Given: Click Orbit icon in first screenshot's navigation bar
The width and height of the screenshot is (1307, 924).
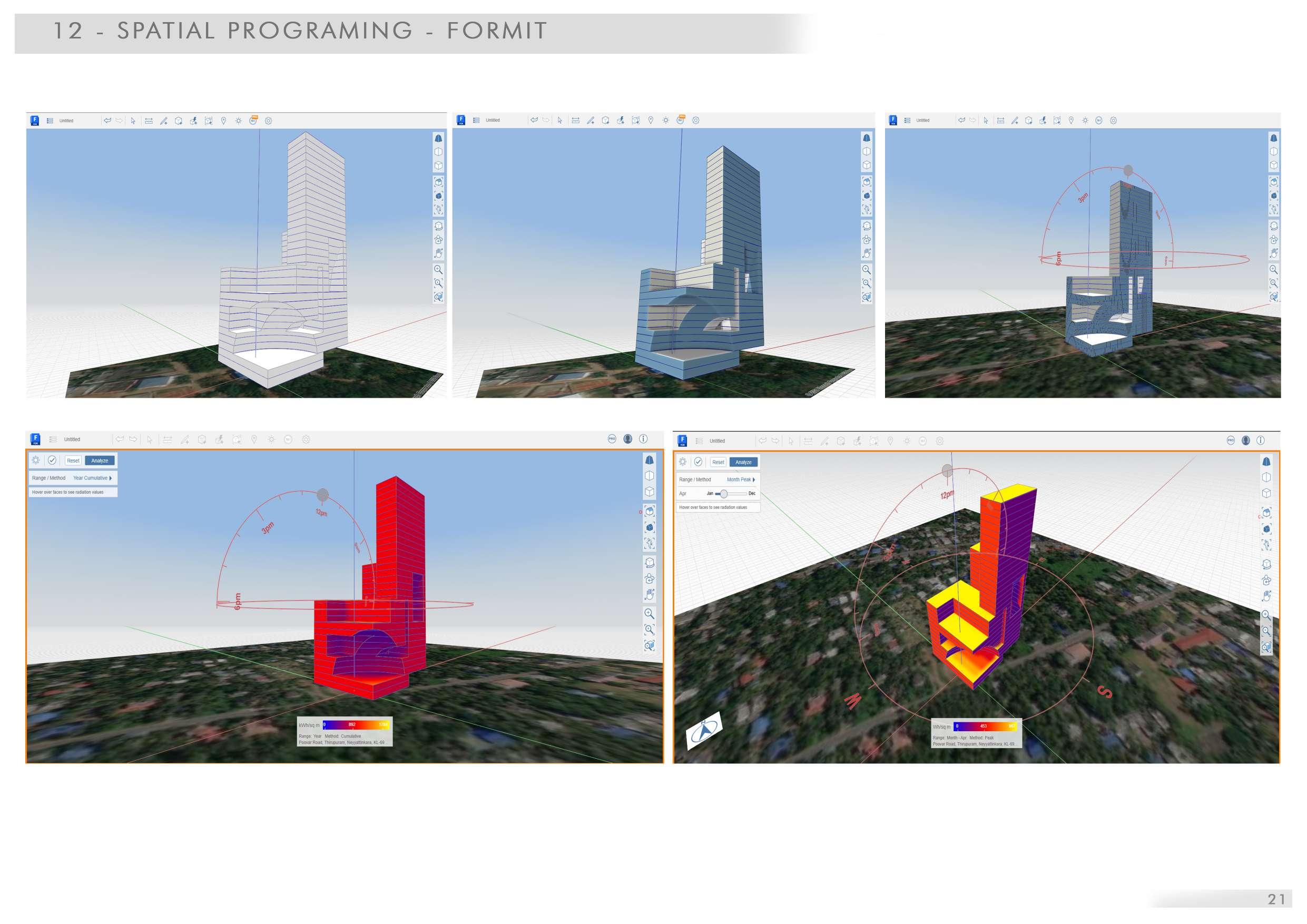Looking at the screenshot, I should 438,225.
